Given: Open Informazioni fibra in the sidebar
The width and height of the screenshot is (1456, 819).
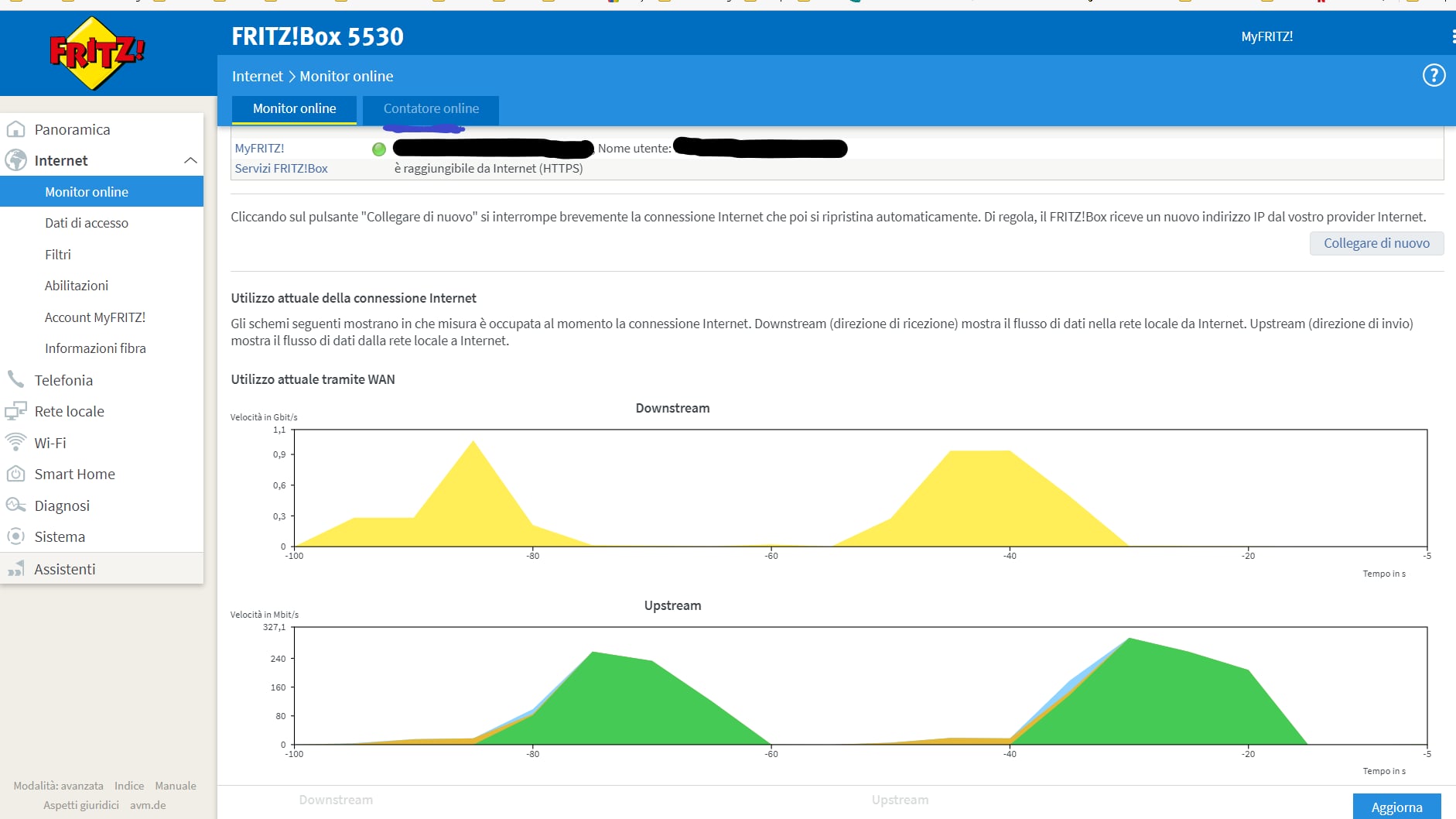Looking at the screenshot, I should point(95,348).
